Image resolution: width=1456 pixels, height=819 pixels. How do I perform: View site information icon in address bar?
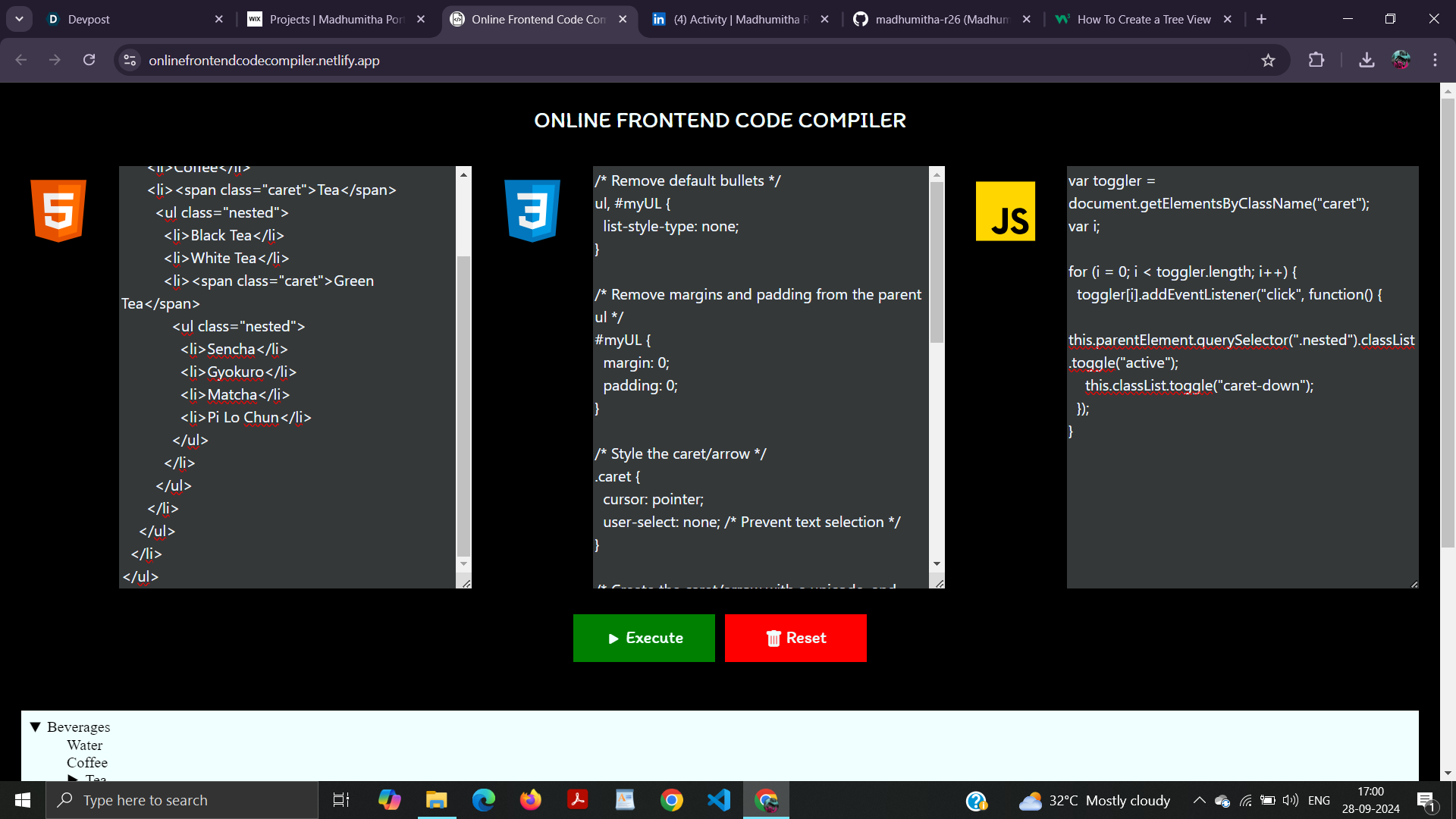coord(130,61)
